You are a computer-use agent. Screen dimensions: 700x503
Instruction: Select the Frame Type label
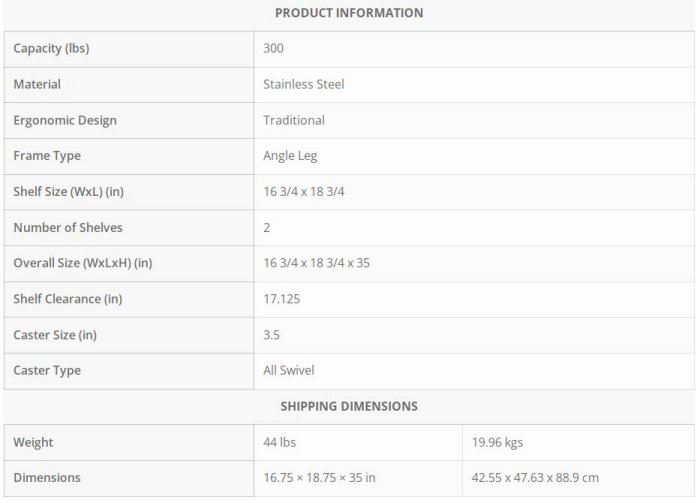pos(47,156)
